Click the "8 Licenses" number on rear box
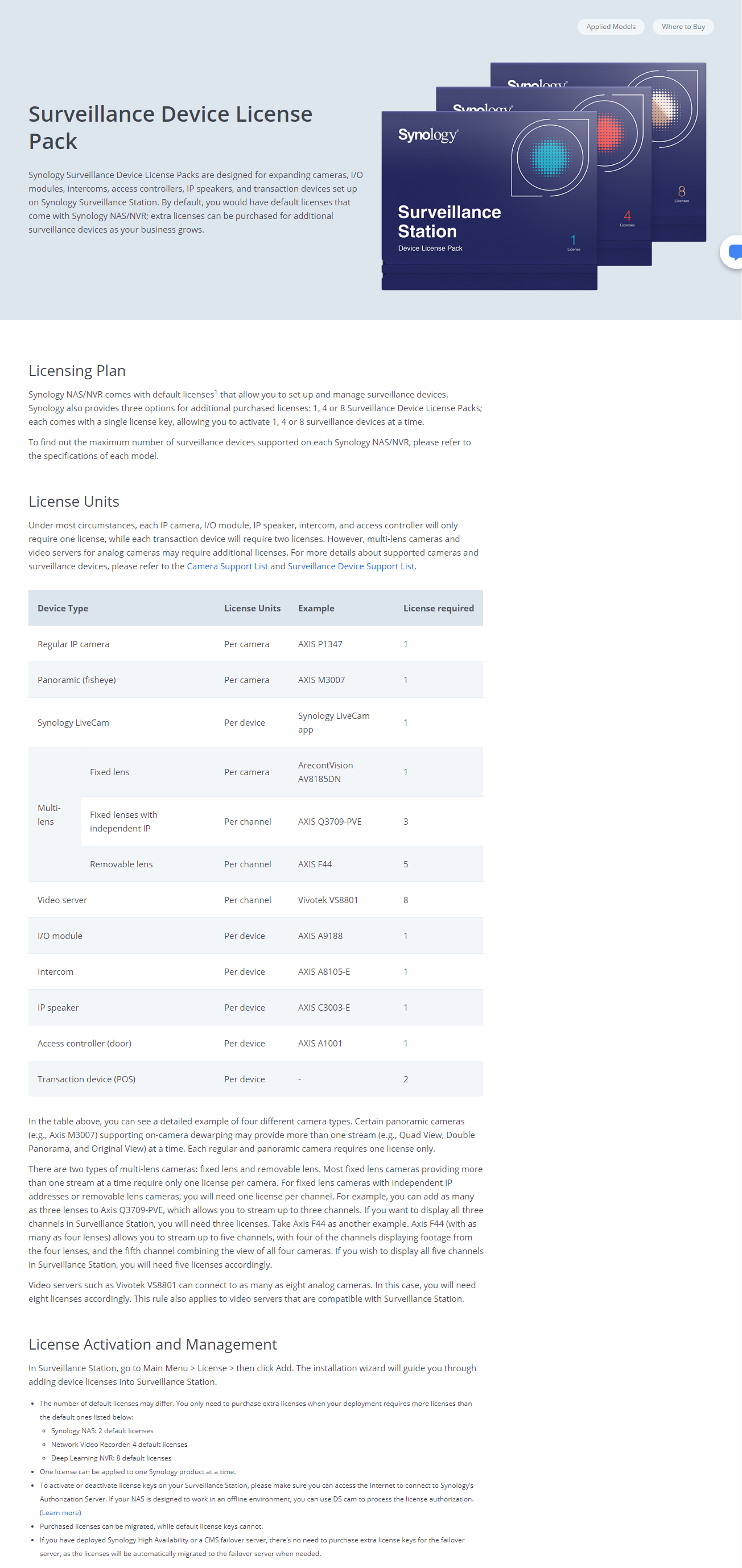Viewport: 742px width, 1568px height. 681,192
